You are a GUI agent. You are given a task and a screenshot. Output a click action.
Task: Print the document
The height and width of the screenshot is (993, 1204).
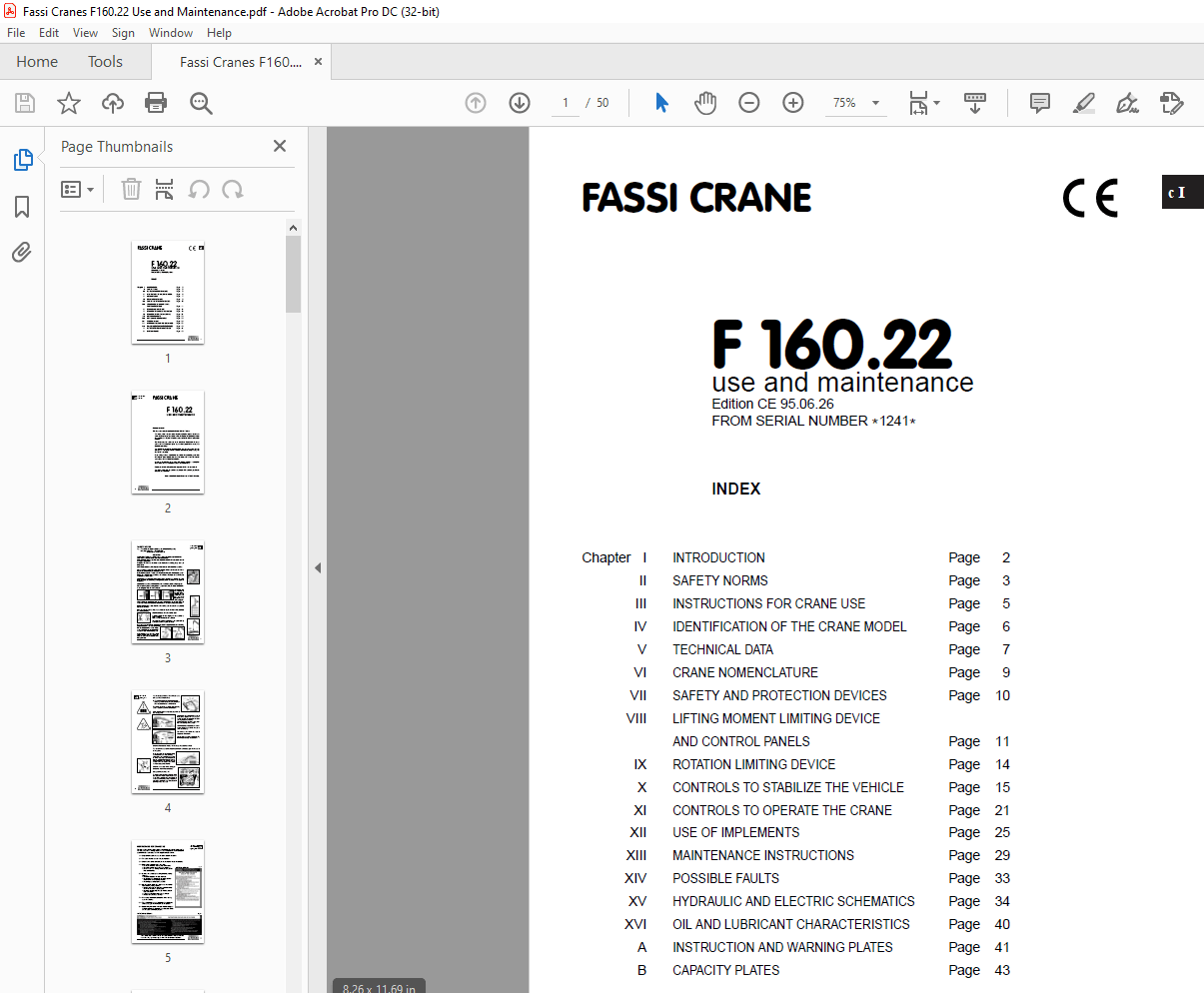157,103
